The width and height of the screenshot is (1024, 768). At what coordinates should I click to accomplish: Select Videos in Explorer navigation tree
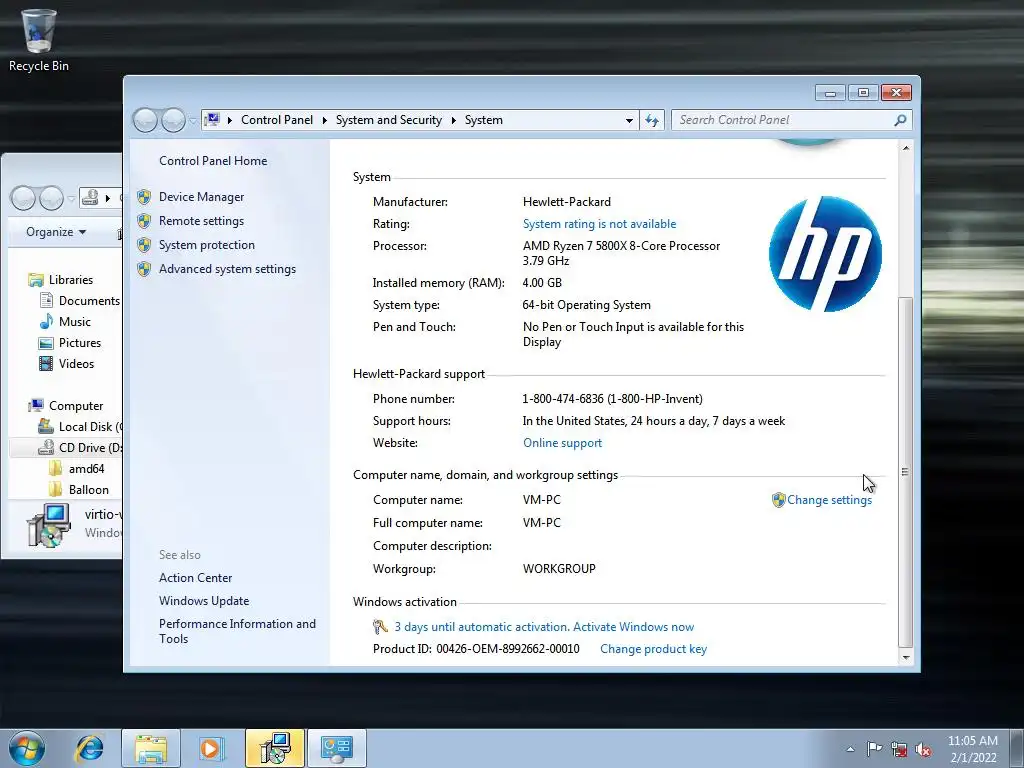[x=76, y=364]
